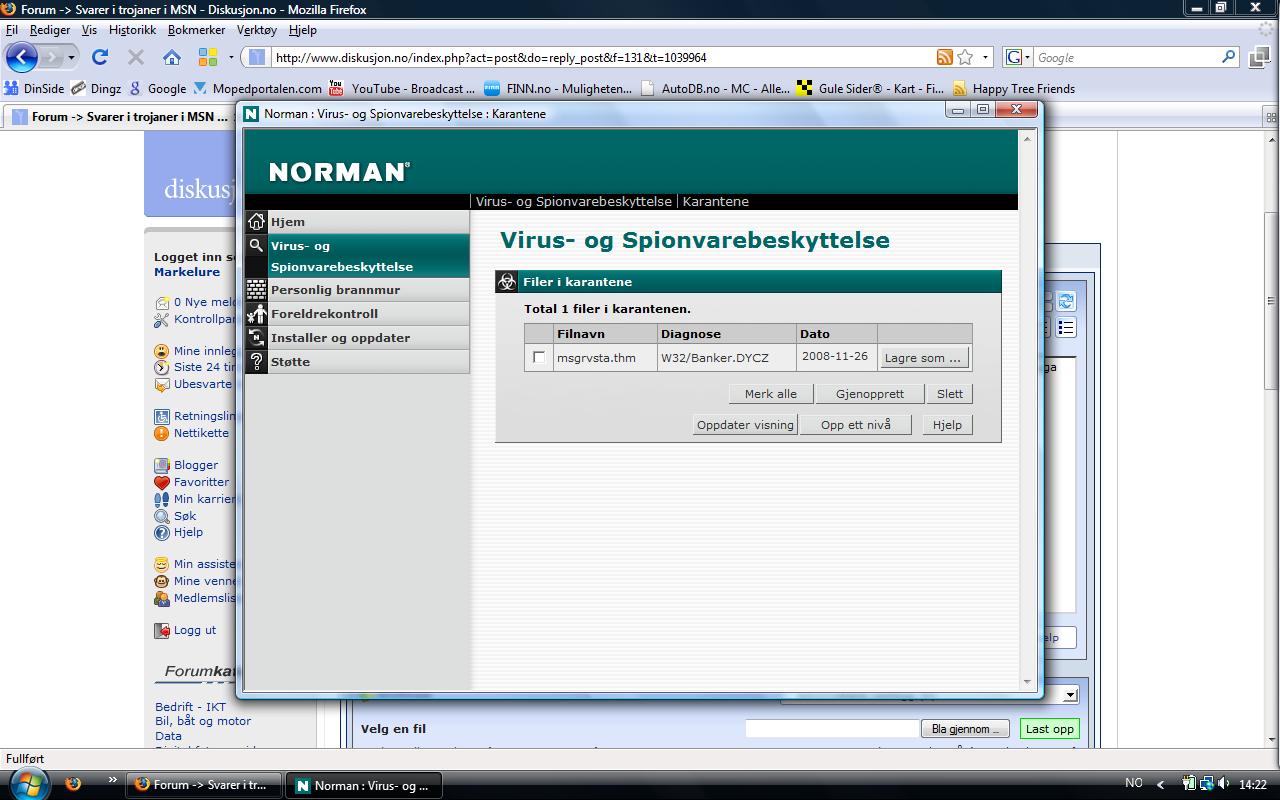This screenshot has width=1280, height=800.
Task: Click the Opp ett nivå button
Action: (856, 425)
